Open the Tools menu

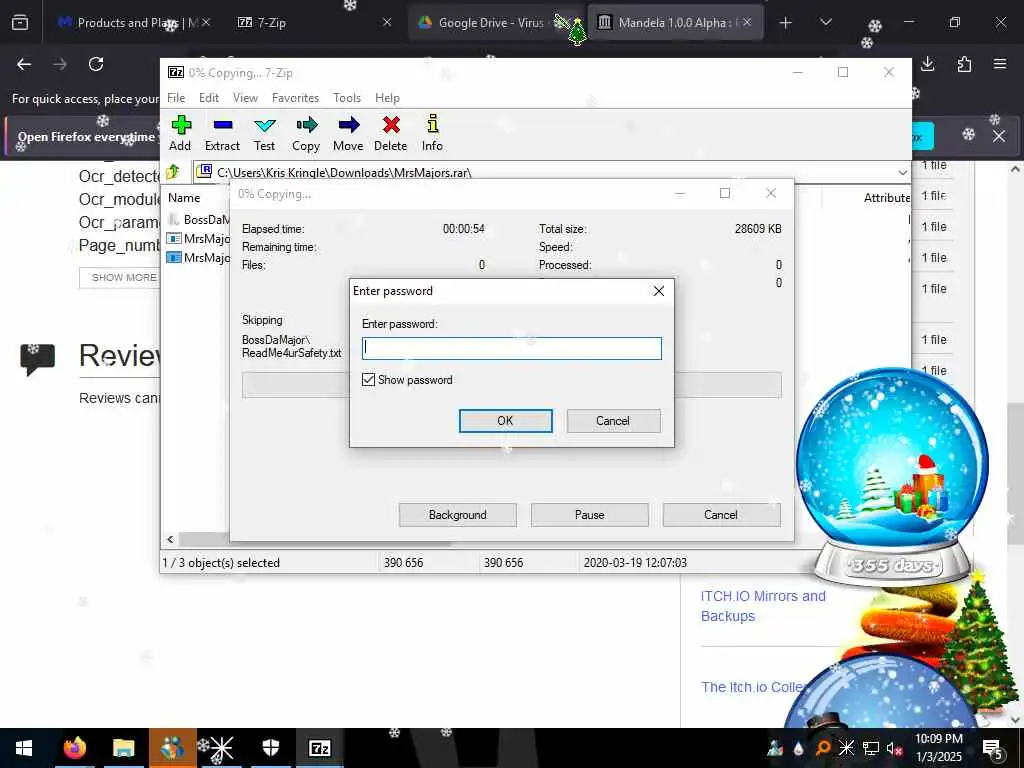(347, 98)
